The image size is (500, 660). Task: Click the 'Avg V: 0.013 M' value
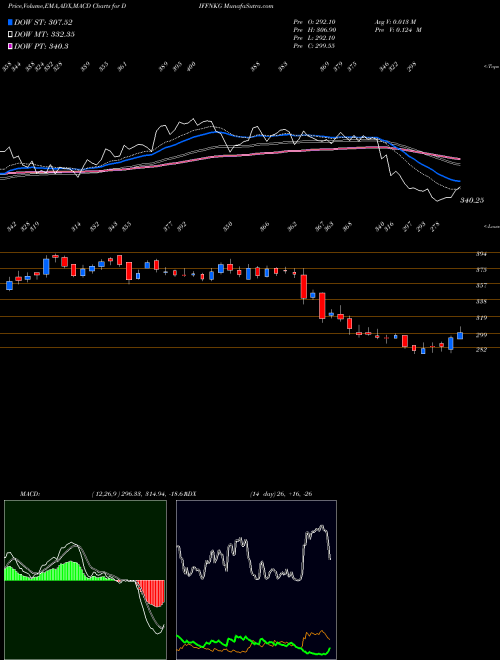point(395,22)
